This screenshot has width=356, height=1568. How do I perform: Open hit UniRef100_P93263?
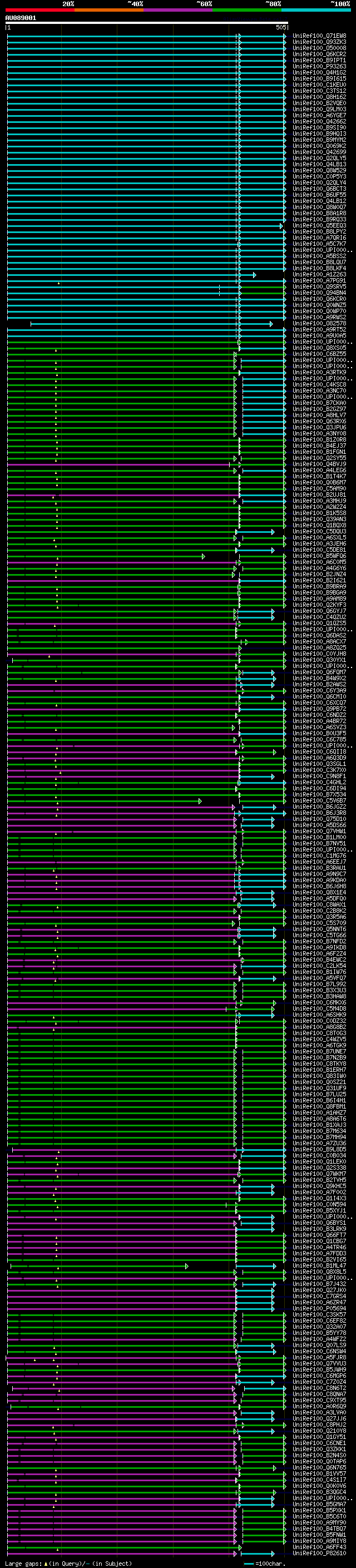point(319,66)
